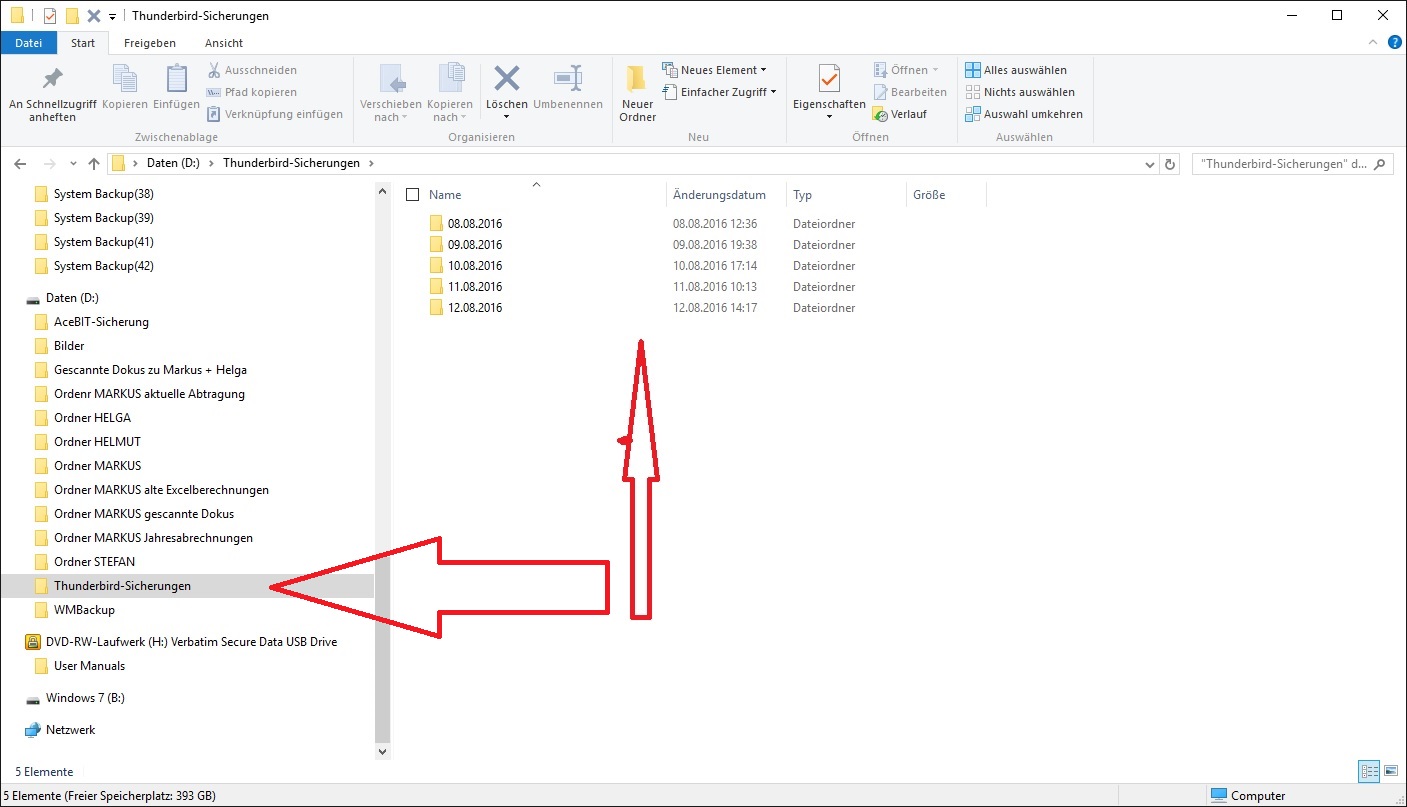Select folder 10.08.2016
This screenshot has height=807, width=1407.
[x=475, y=266]
